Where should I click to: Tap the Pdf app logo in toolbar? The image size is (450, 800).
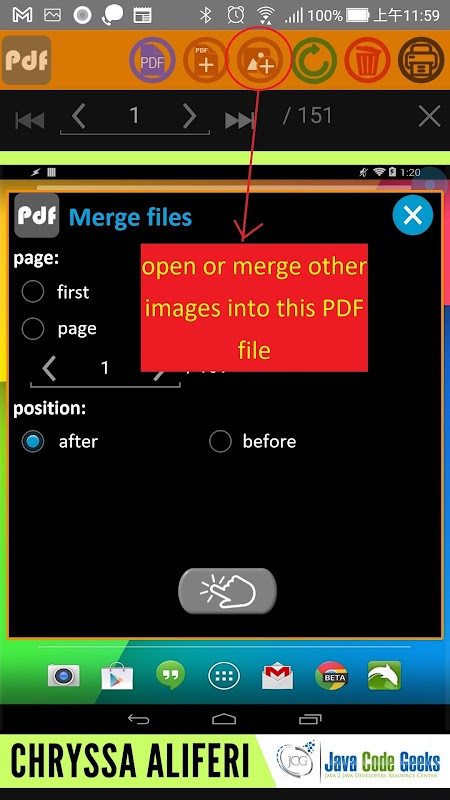[27, 60]
